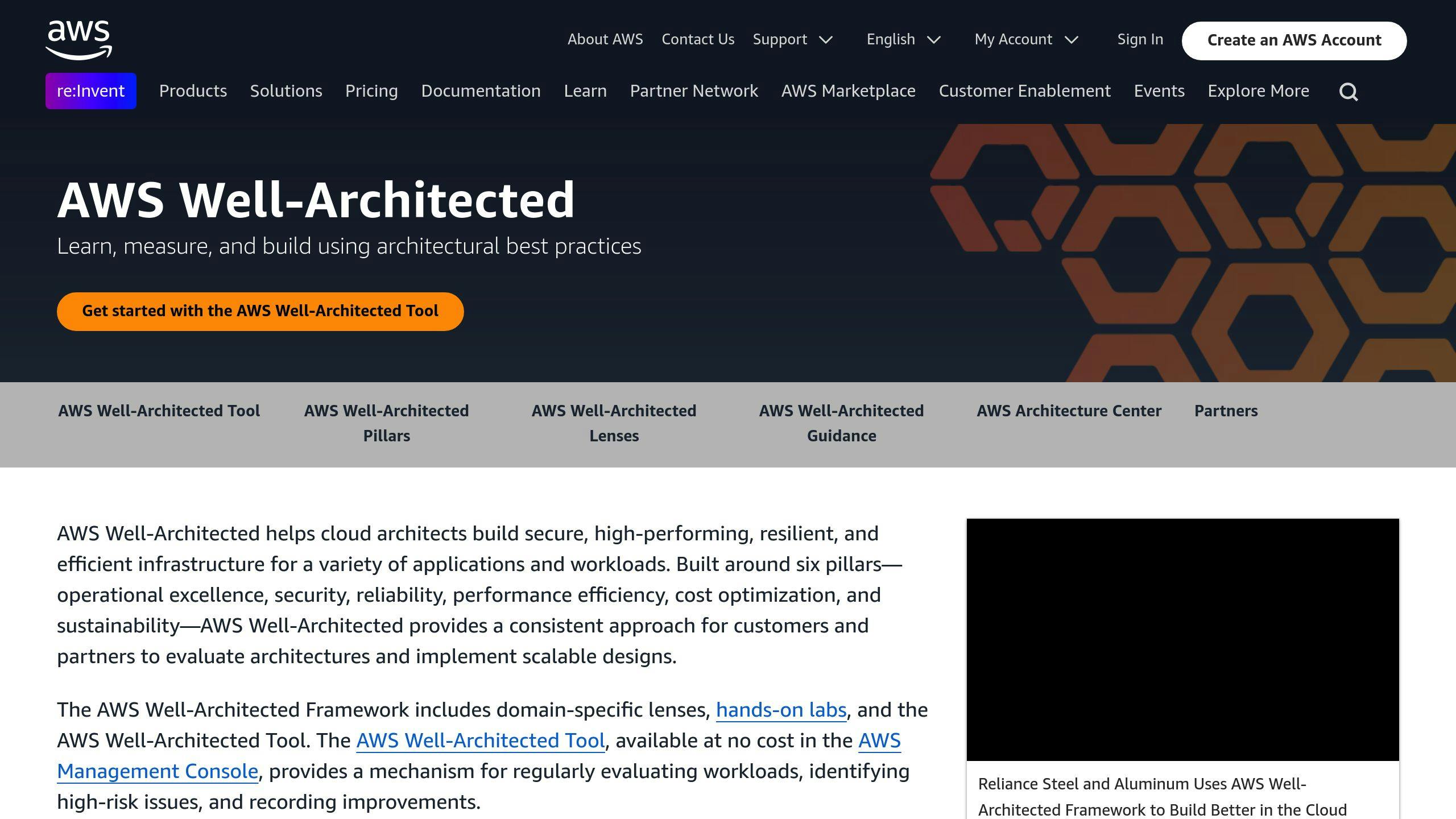Click the English language label
The image size is (1456, 819).
coord(891,39)
